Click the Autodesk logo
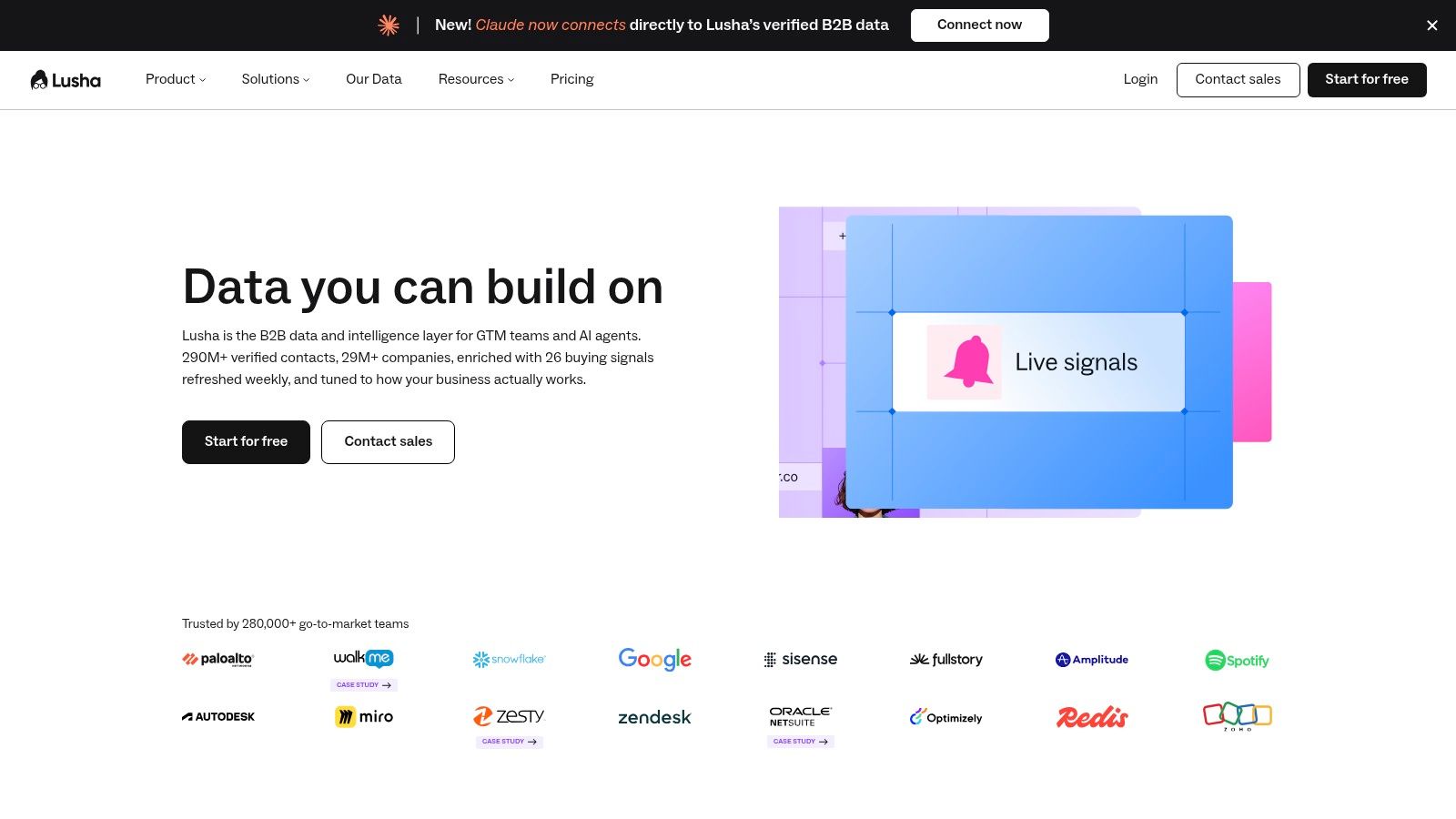Screen dimensions: 1456x819 [218, 717]
